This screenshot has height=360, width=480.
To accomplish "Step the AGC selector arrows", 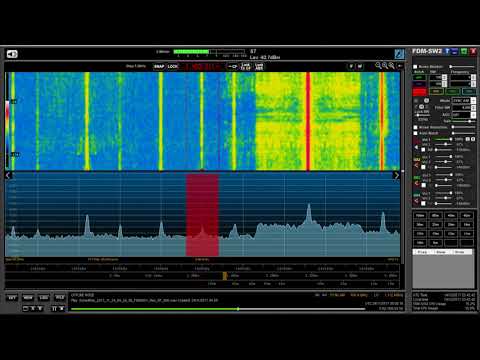I will click(473, 115).
